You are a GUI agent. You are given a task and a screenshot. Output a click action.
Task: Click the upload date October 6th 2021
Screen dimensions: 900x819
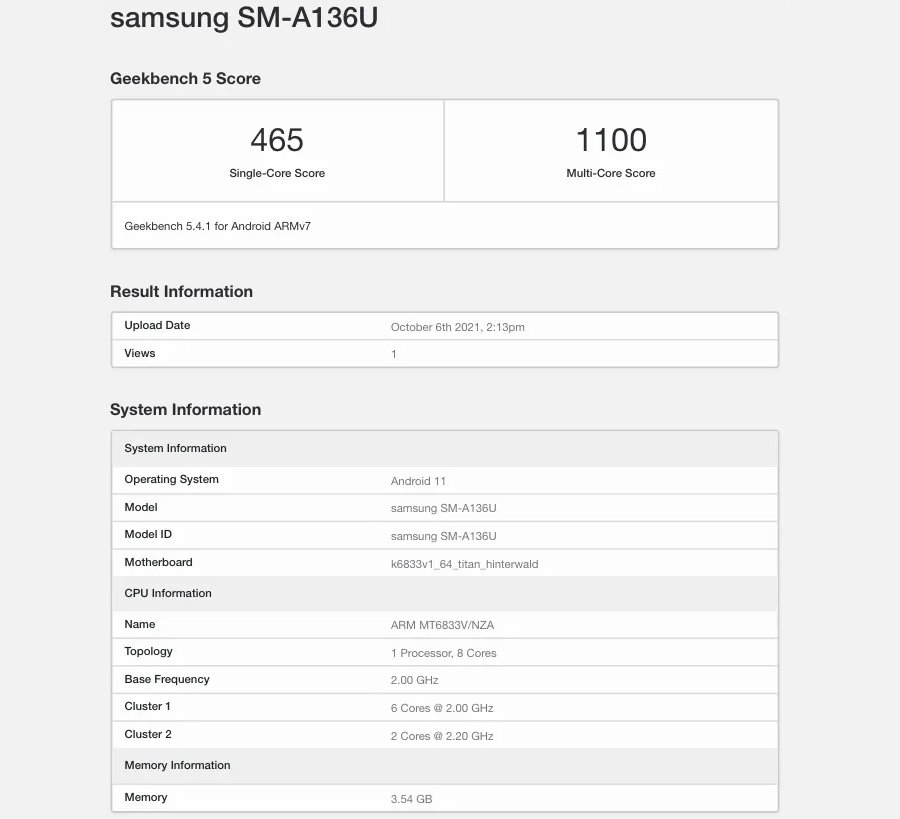pyautogui.click(x=457, y=326)
